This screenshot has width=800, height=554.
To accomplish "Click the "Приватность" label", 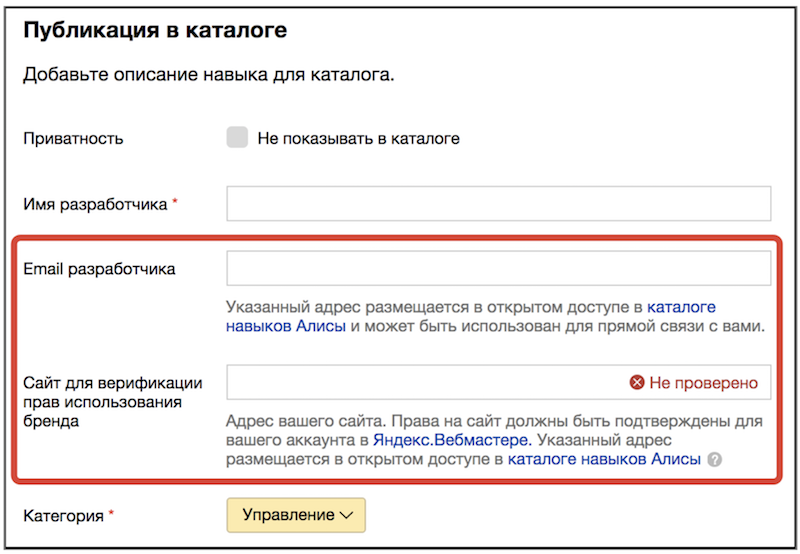I will pyautogui.click(x=73, y=139).
